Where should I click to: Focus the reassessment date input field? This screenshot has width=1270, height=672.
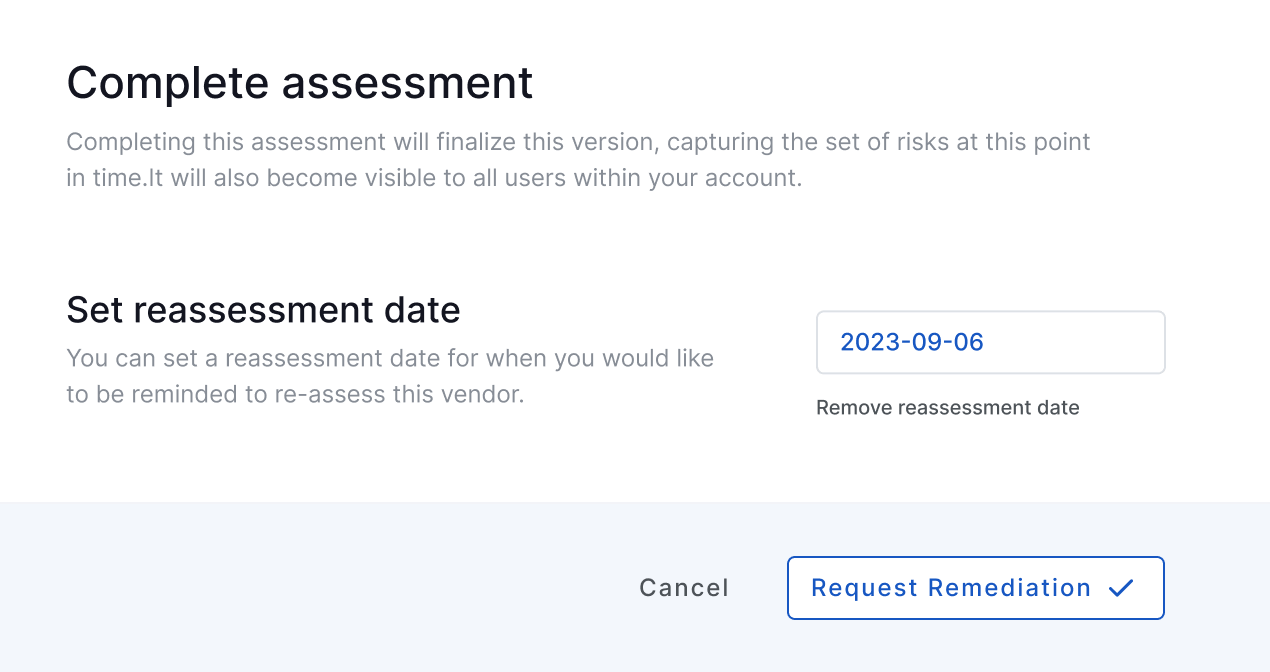click(991, 342)
